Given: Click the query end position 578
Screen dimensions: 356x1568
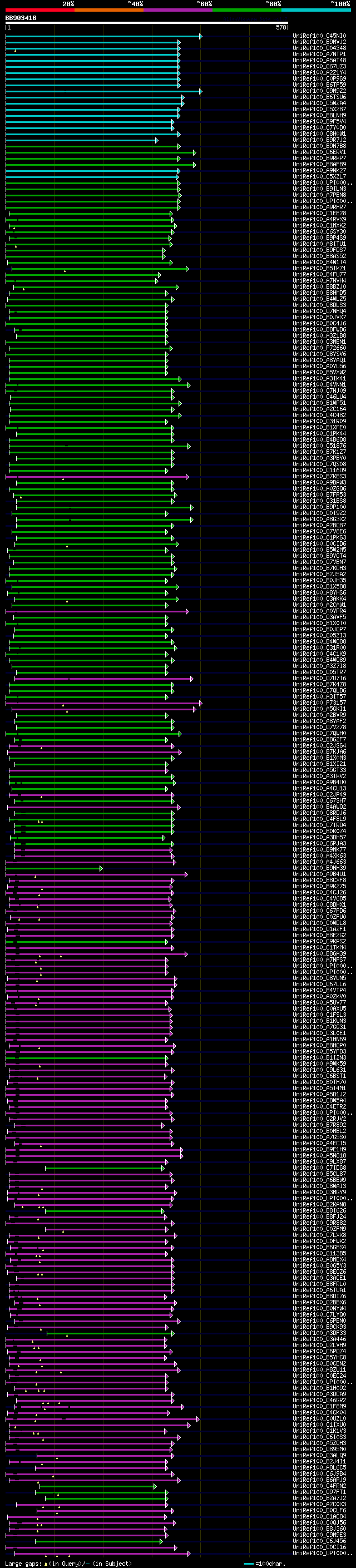Looking at the screenshot, I should coord(280,27).
